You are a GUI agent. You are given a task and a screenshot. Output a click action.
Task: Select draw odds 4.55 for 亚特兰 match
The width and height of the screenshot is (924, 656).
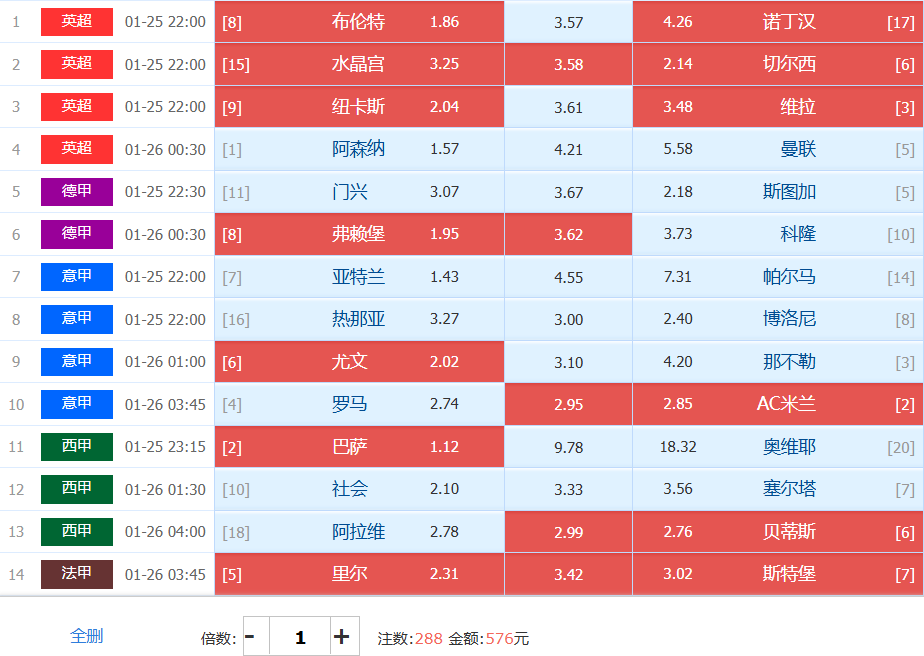click(x=568, y=277)
